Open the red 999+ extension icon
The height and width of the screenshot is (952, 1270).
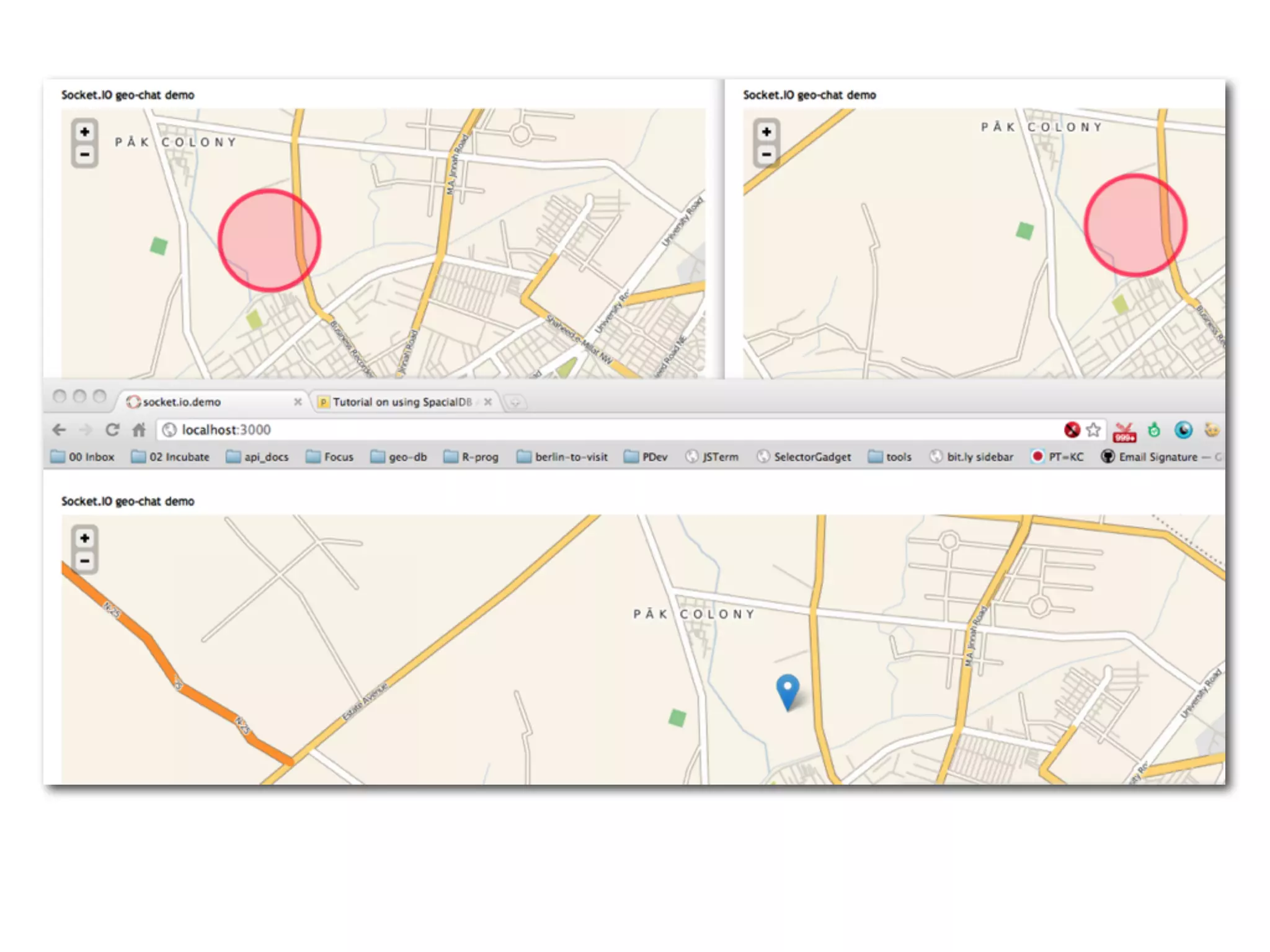(x=1124, y=431)
